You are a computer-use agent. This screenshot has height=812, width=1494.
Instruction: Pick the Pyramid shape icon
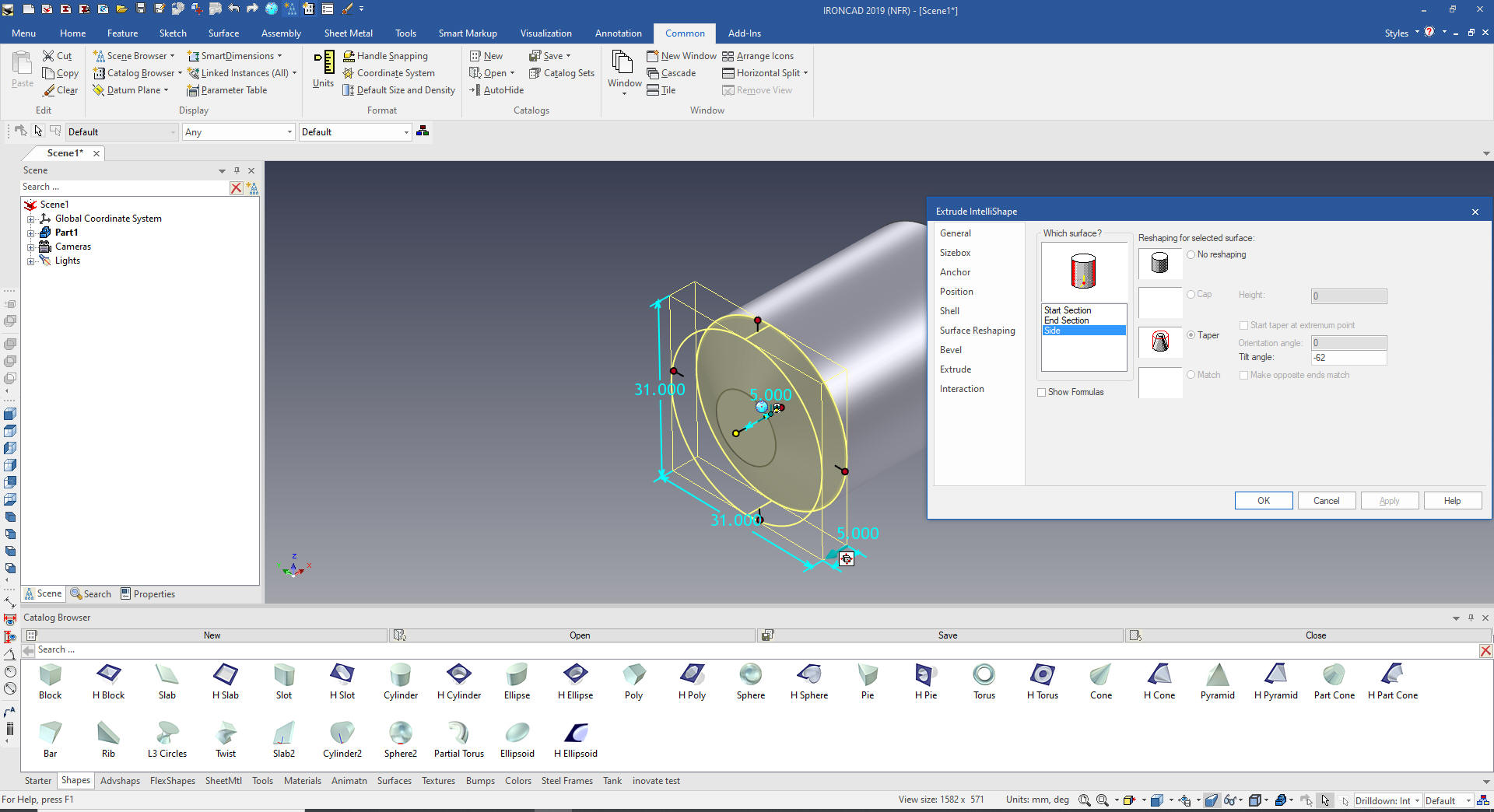tap(1217, 675)
